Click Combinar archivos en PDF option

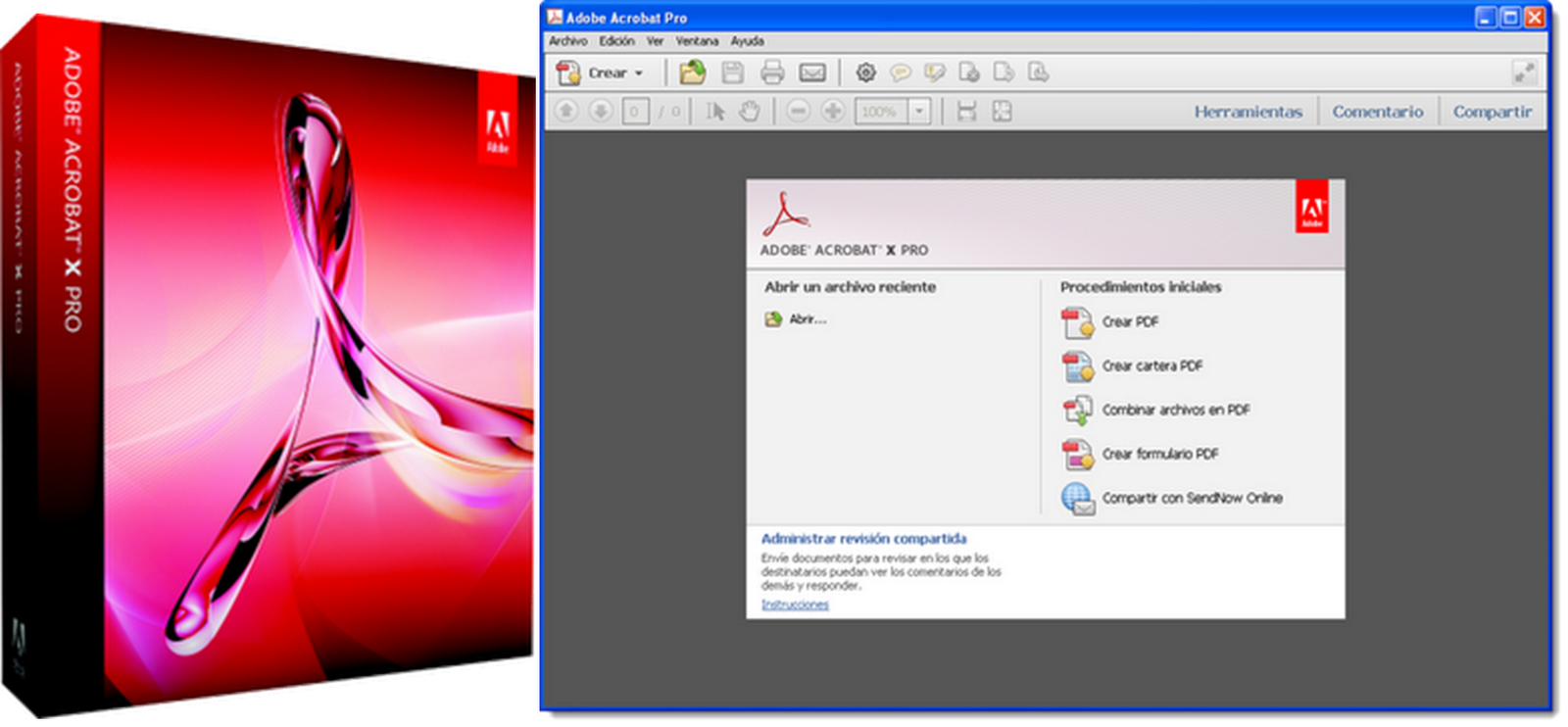pos(1176,410)
